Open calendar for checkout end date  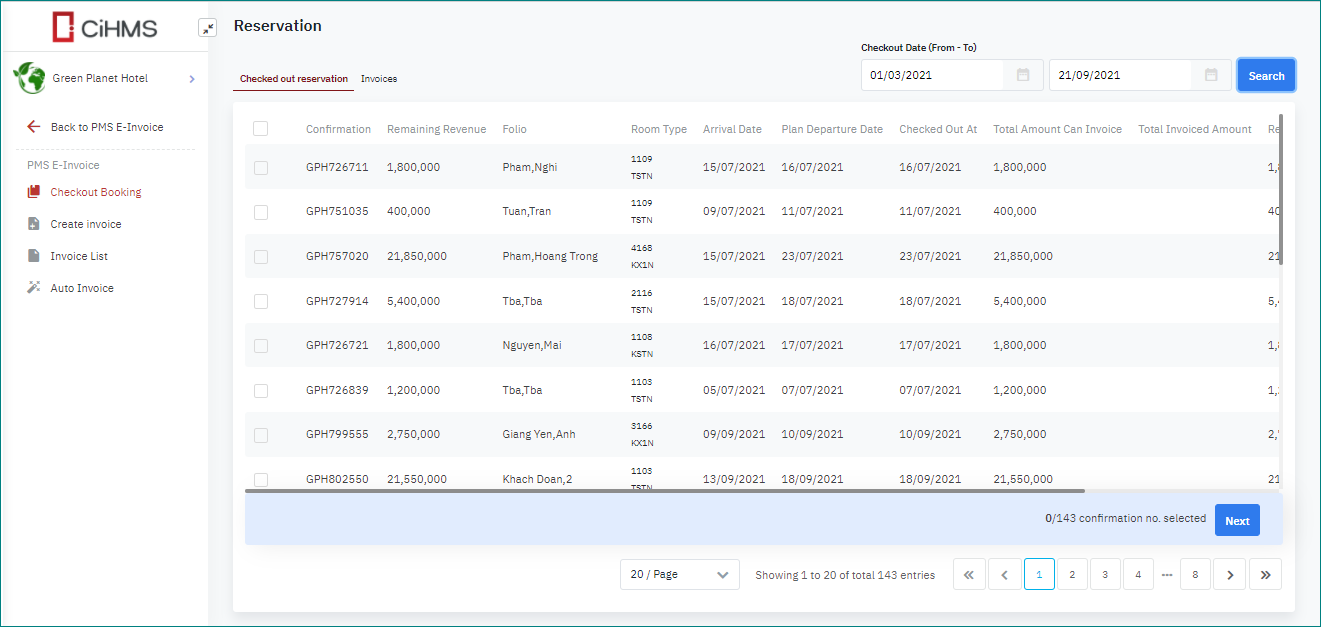pos(1211,75)
